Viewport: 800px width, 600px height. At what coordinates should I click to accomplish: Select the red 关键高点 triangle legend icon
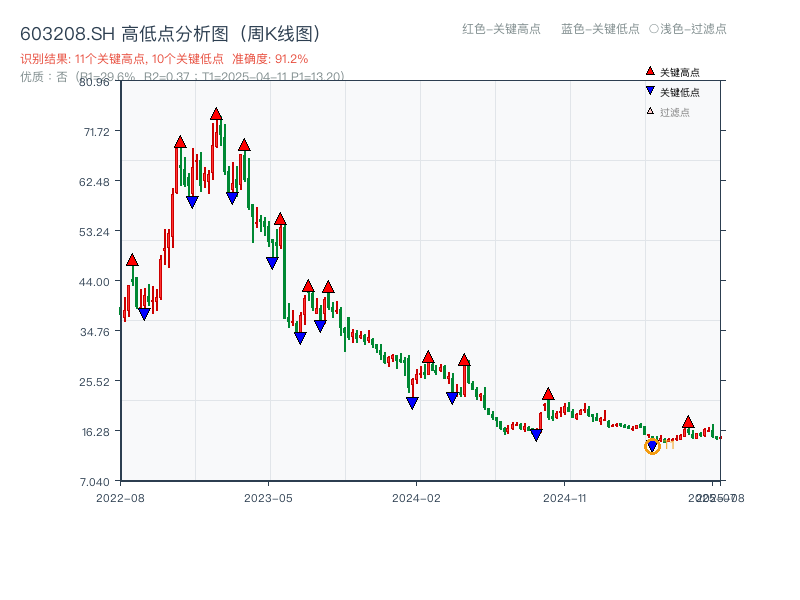pos(648,70)
